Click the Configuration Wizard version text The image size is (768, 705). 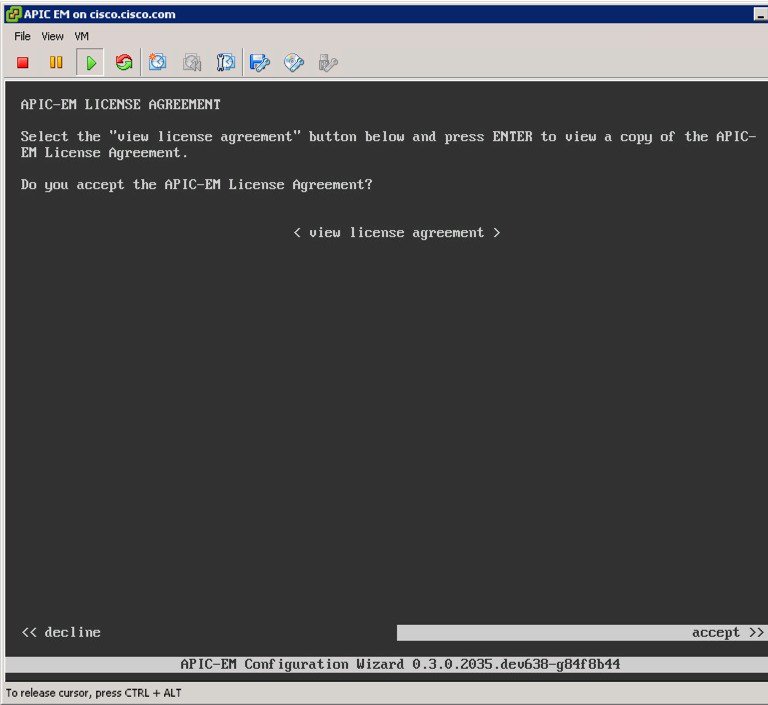pos(401,664)
